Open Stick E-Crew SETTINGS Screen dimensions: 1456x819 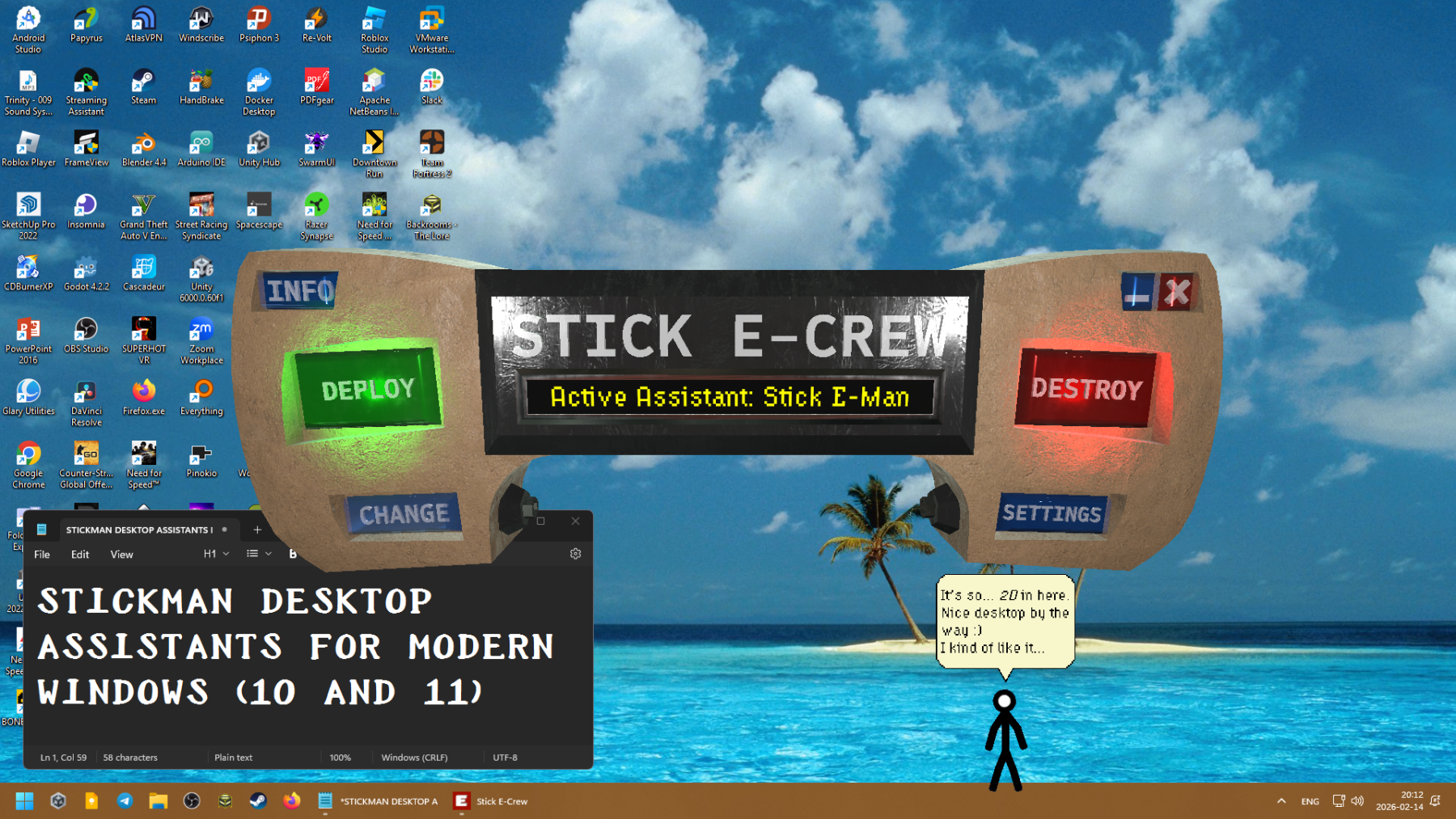coord(1052,513)
